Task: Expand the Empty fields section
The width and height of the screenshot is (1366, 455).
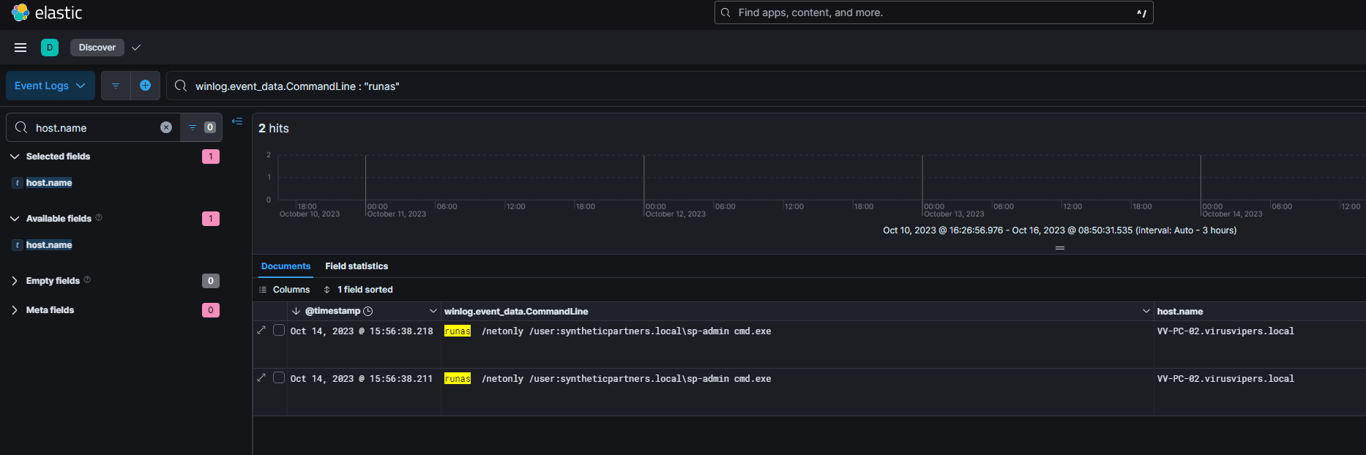Action: pyautogui.click(x=15, y=281)
